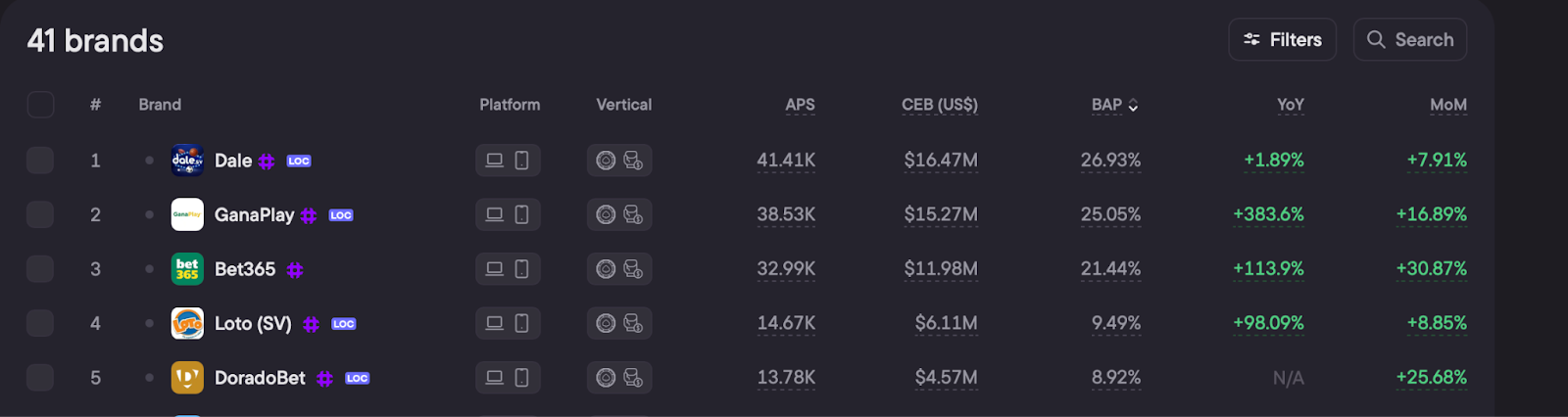Click the mobile platform icon in Bet365 row
1568x417 pixels.
522,269
